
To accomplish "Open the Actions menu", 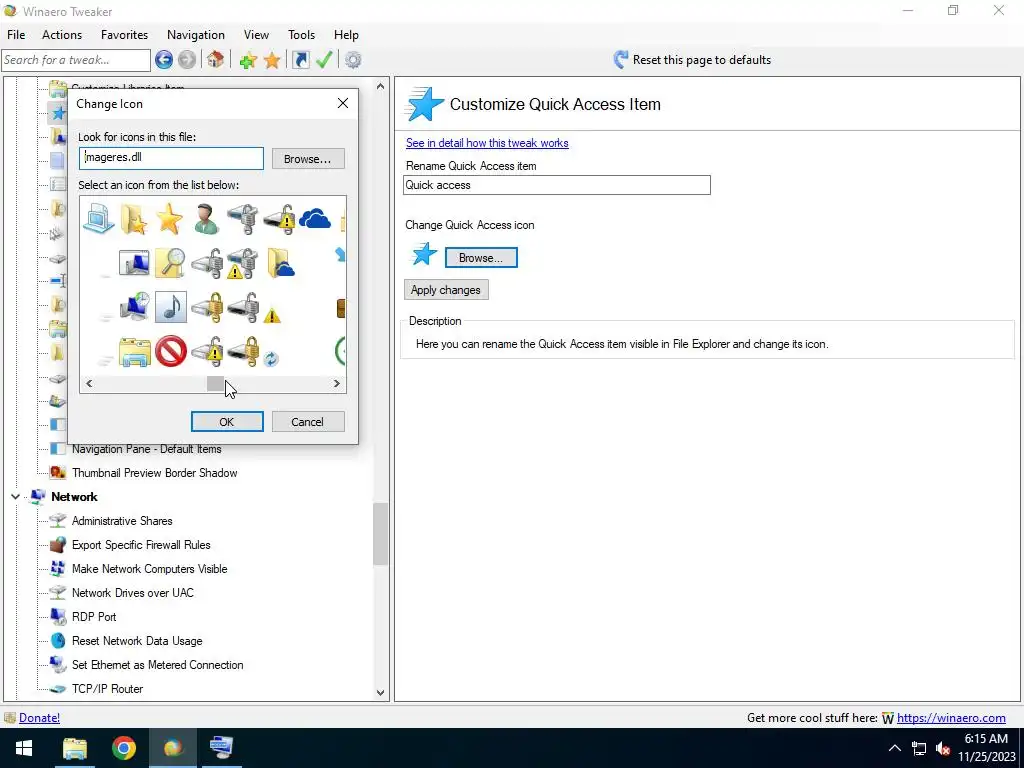I will click(62, 35).
